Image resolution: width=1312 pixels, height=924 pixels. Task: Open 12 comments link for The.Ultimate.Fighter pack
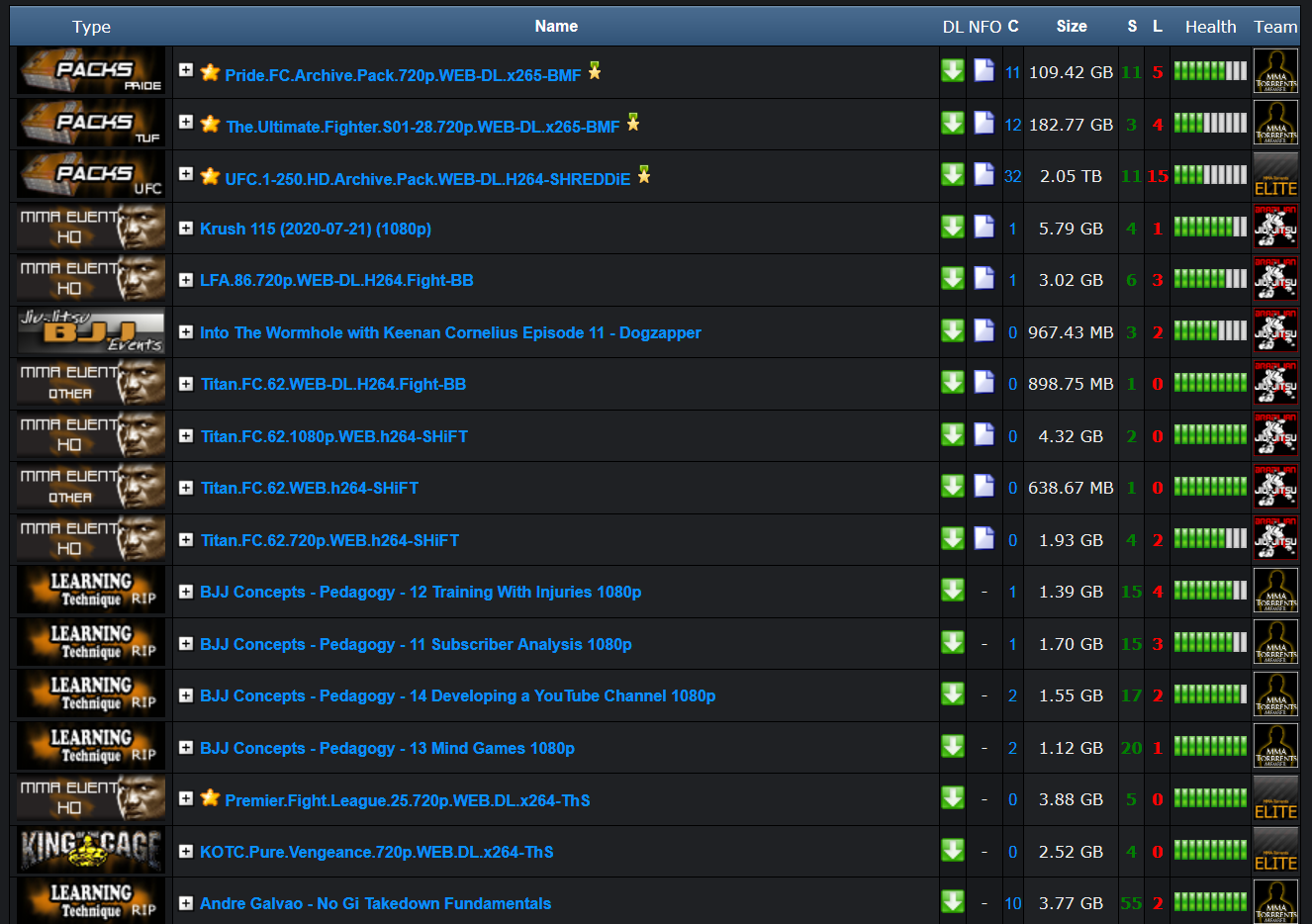pos(1012,125)
